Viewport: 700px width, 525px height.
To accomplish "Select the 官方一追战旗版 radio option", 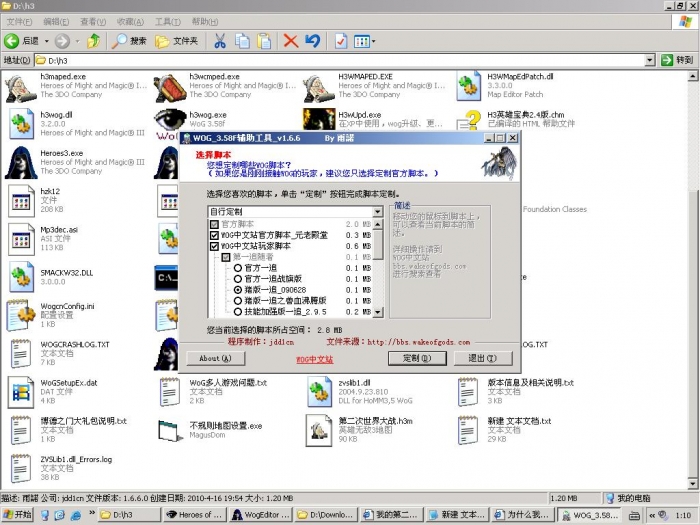I will tap(238, 279).
